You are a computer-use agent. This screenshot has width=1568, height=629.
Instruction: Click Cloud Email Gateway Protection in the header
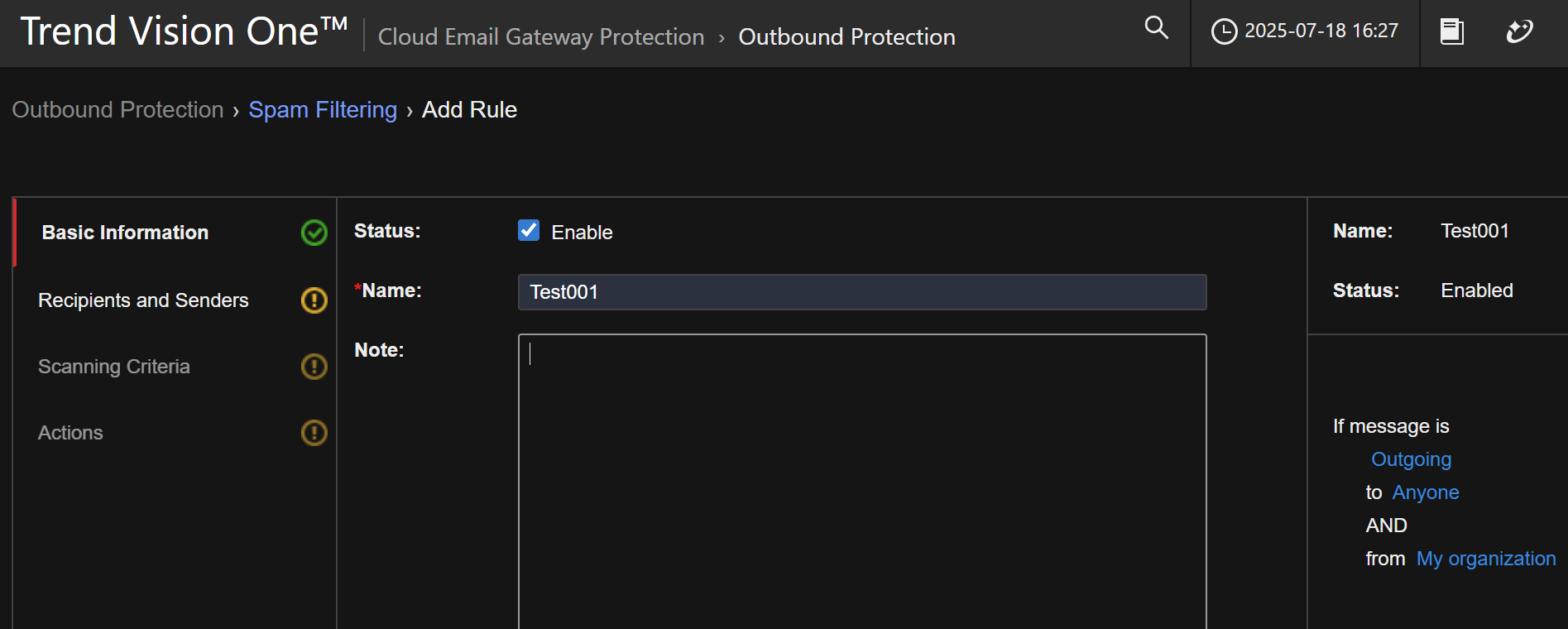541,37
